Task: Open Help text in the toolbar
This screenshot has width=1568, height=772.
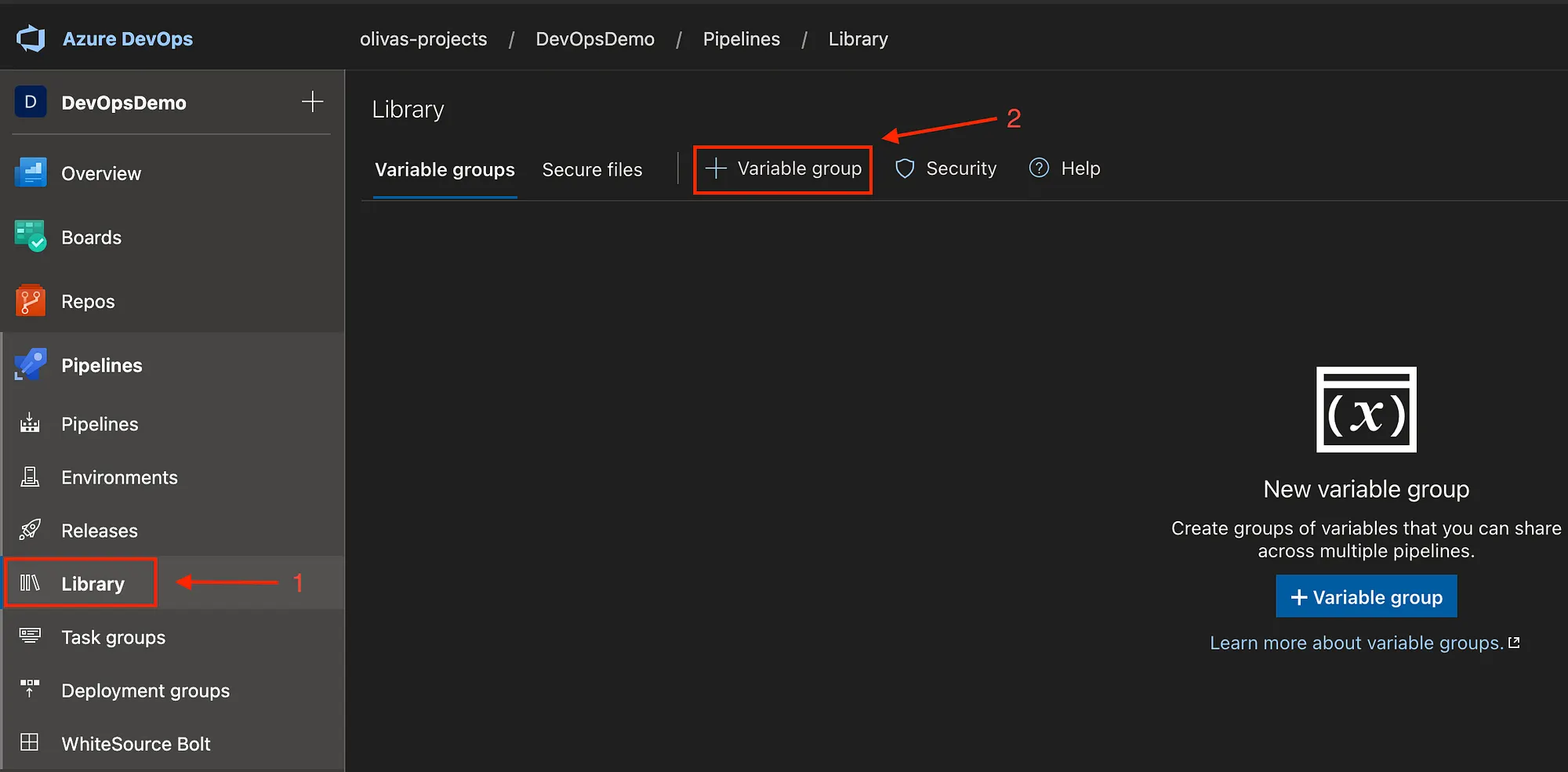Action: tap(1080, 169)
